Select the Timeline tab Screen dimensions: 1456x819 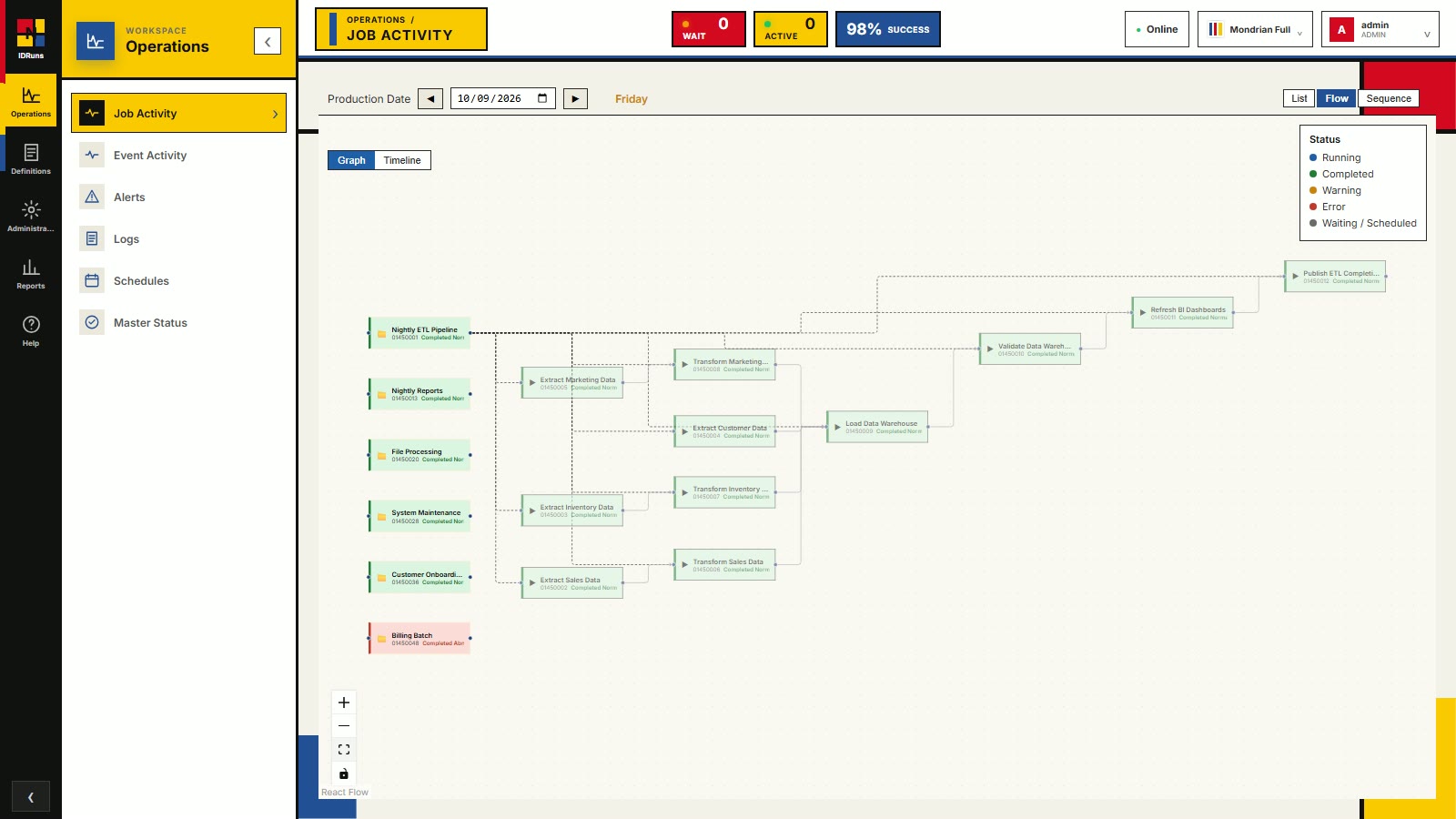pos(402,160)
